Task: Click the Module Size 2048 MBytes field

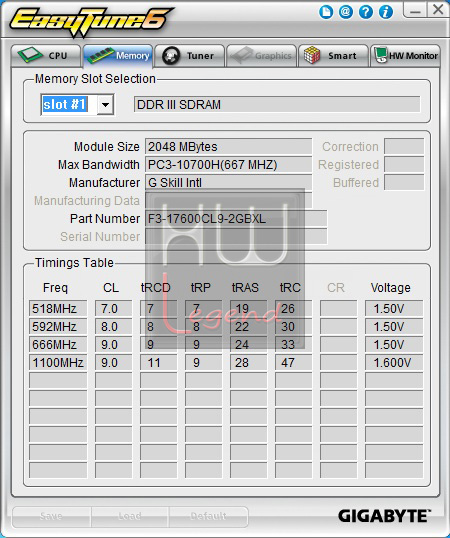Action: click(x=228, y=147)
